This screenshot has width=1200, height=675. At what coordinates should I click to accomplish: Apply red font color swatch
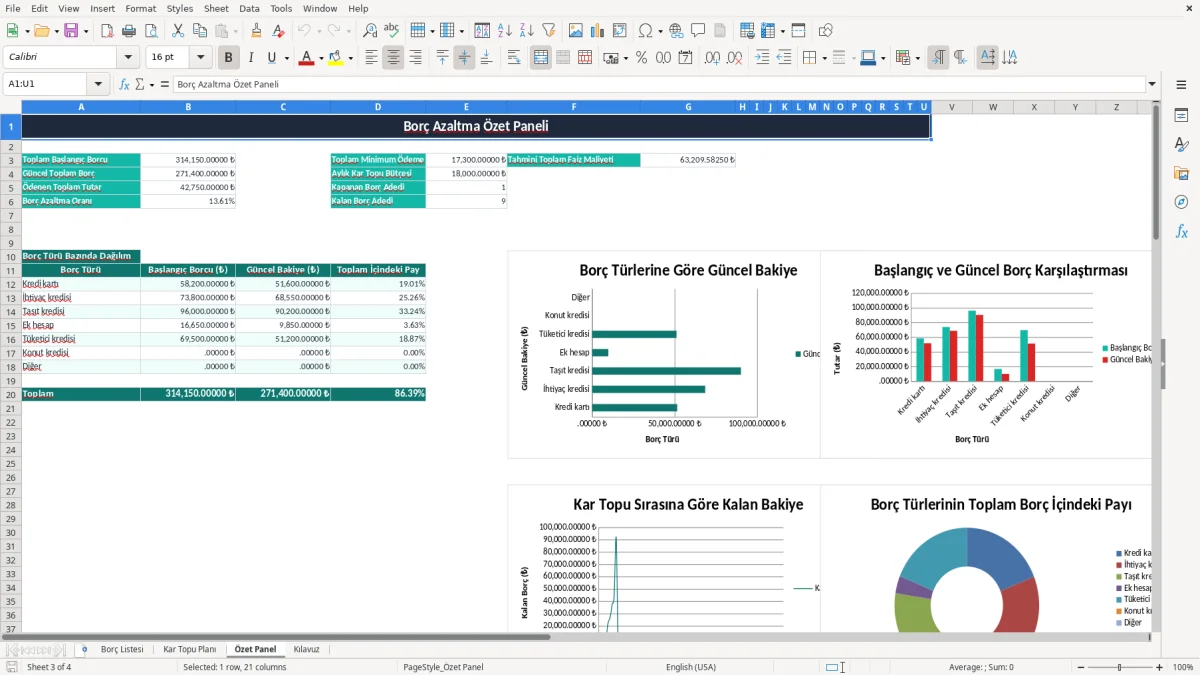pos(306,58)
